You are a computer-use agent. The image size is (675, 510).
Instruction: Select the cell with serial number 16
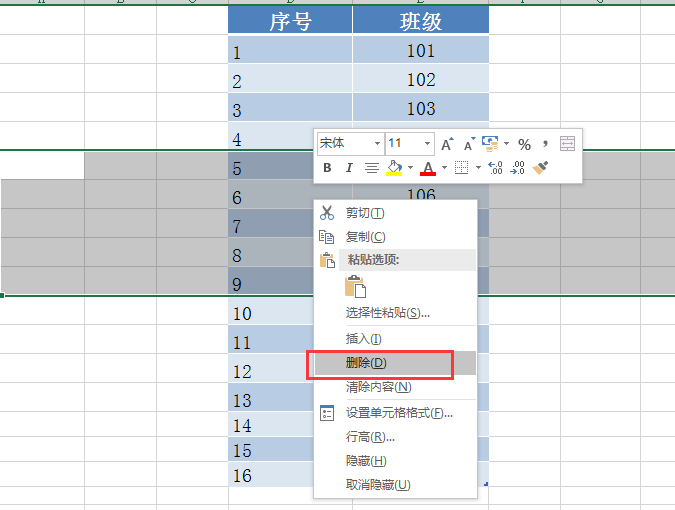271,474
